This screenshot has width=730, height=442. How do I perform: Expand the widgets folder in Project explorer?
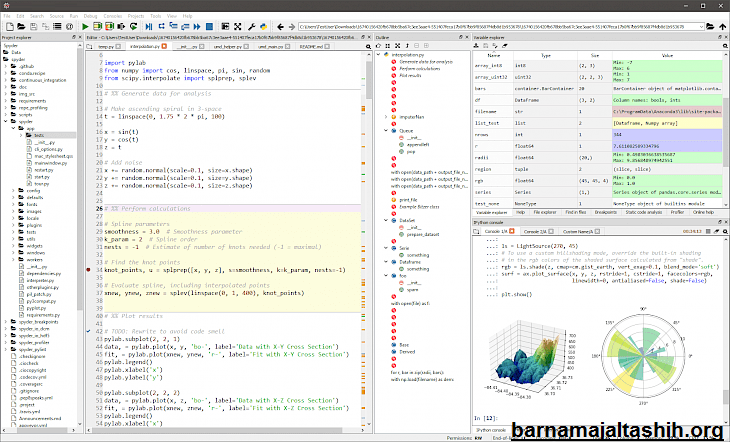click(13, 246)
